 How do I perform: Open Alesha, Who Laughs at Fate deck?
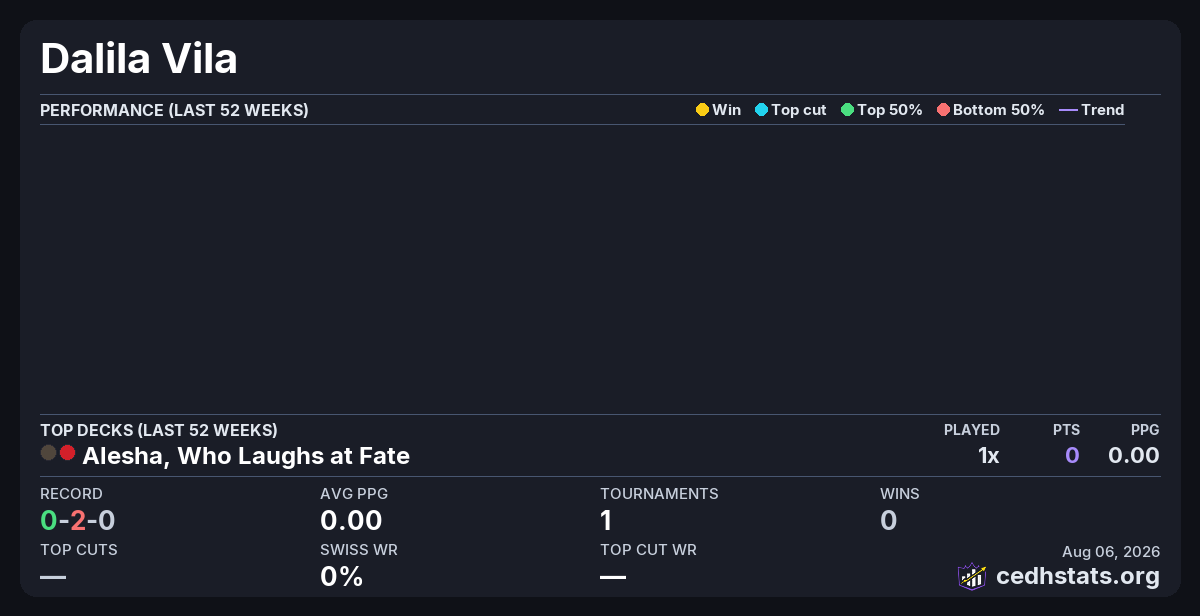246,456
